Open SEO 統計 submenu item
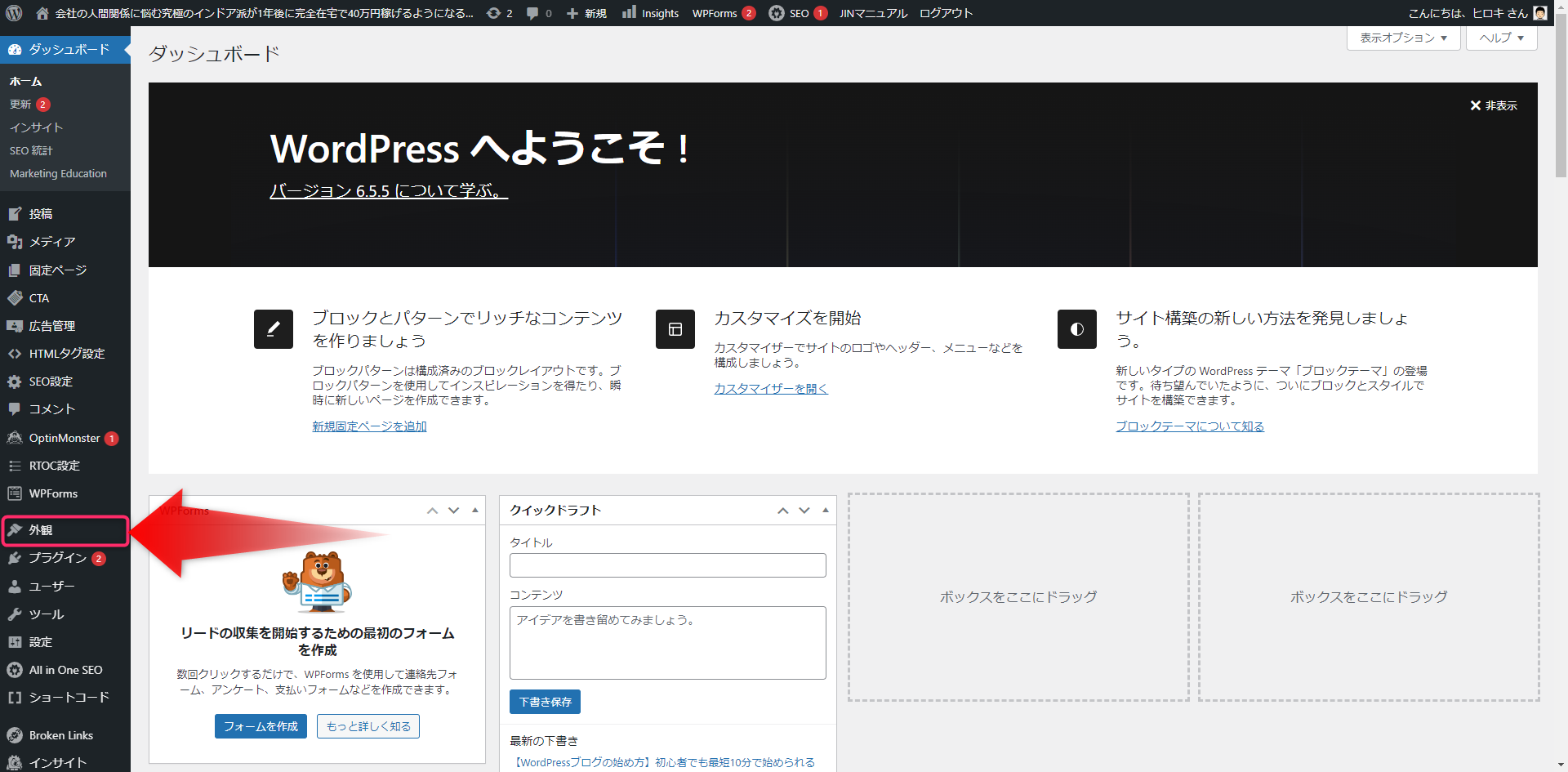 point(31,150)
